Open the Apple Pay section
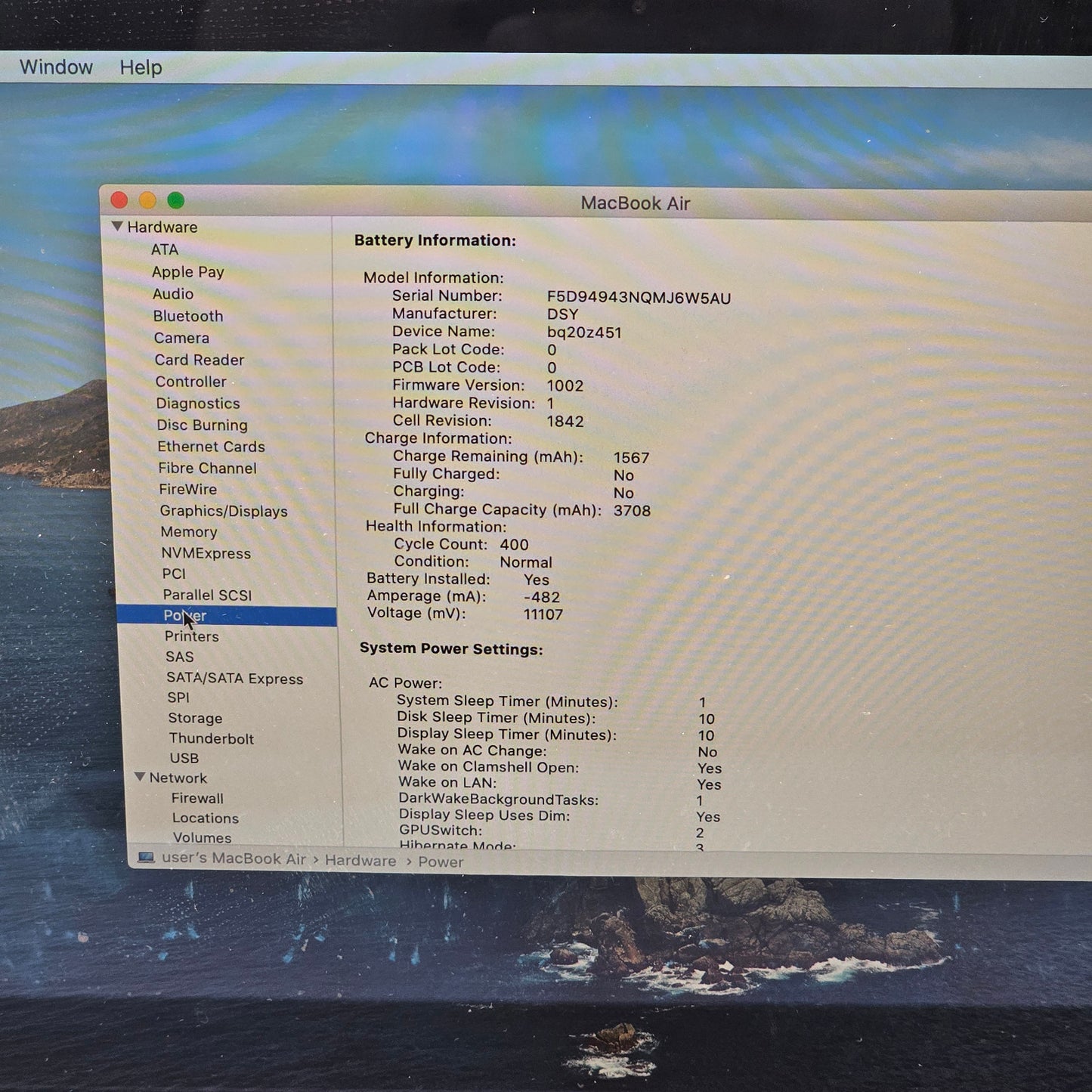 188,271
